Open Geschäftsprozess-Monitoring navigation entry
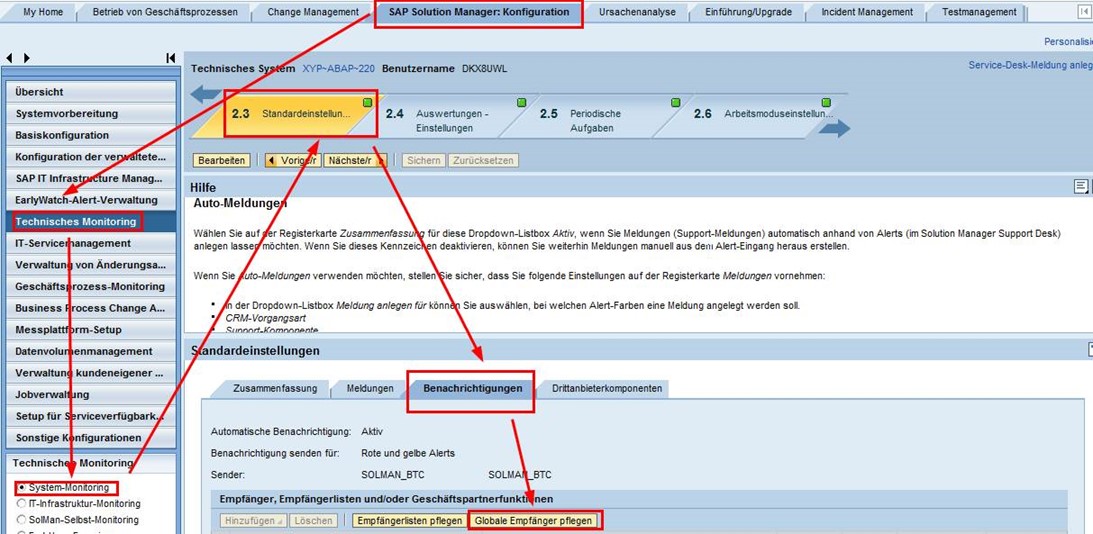The image size is (1093, 534). point(91,287)
